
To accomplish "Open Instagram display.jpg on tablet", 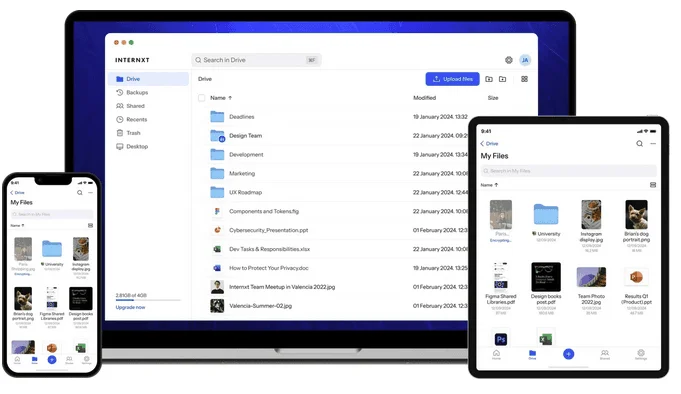I will click(591, 226).
